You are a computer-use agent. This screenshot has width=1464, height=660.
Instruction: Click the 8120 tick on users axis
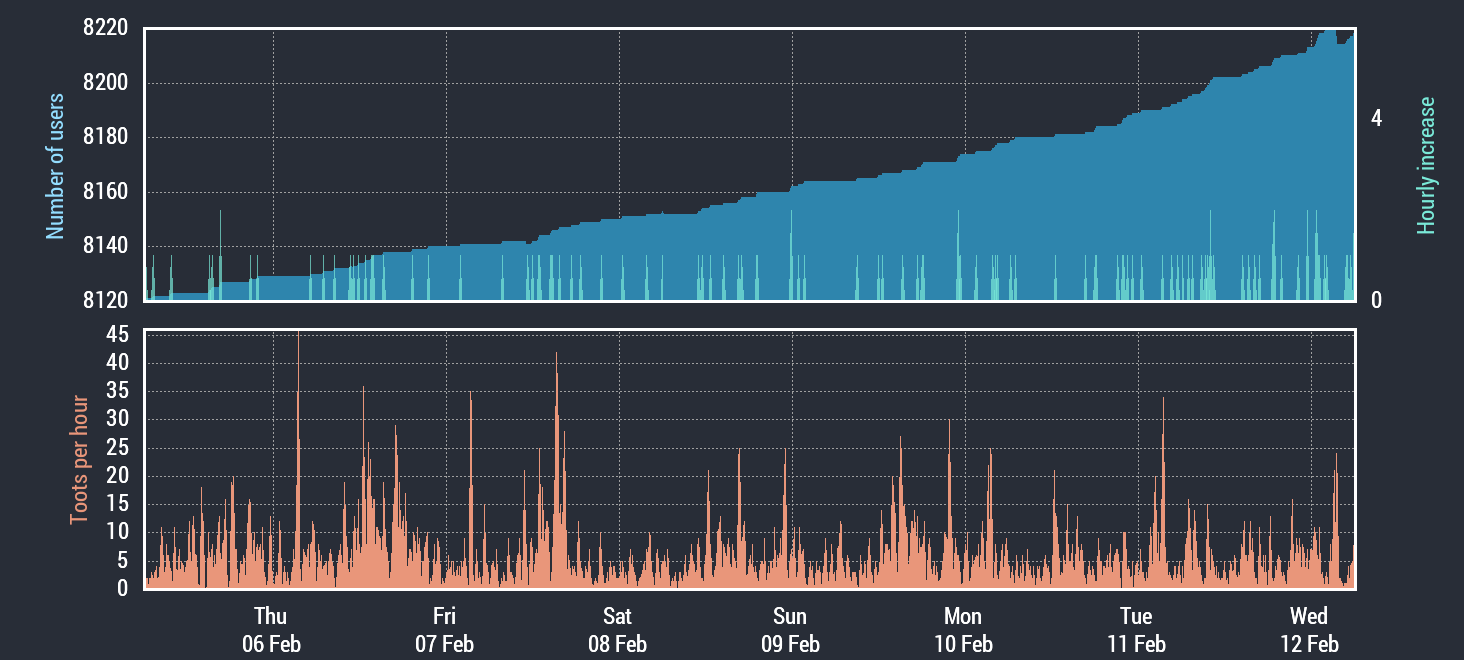pos(105,300)
